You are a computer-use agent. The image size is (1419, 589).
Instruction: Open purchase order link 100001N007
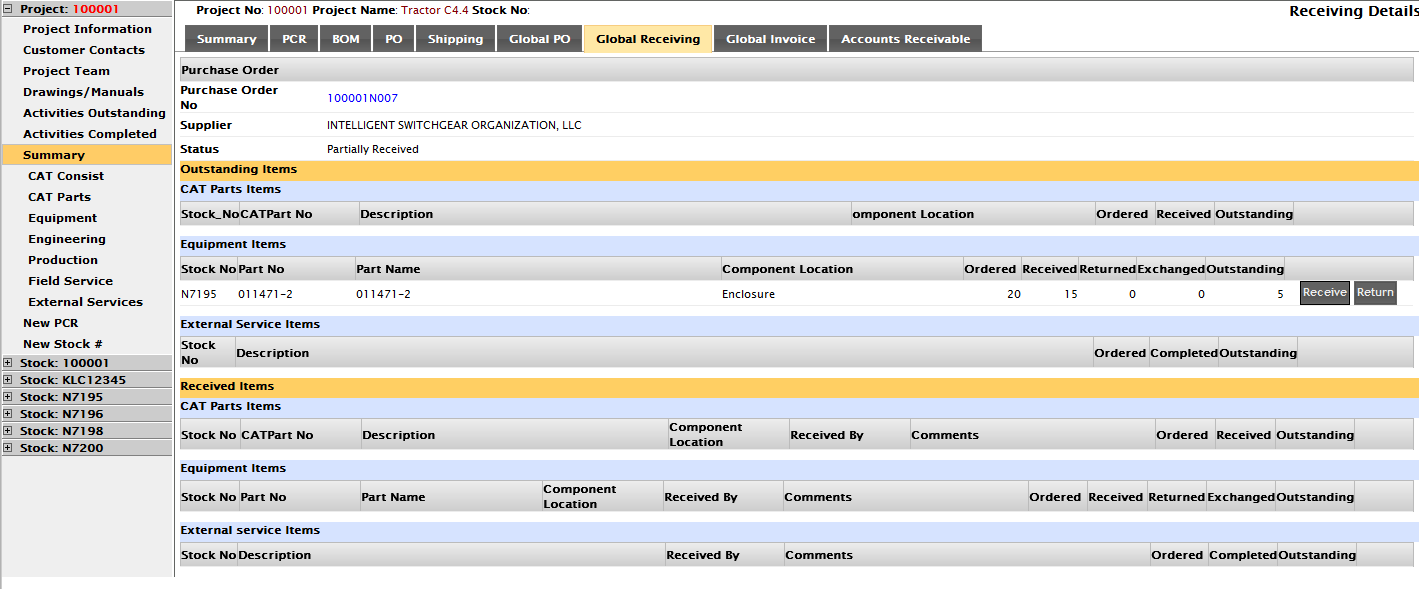tap(362, 98)
